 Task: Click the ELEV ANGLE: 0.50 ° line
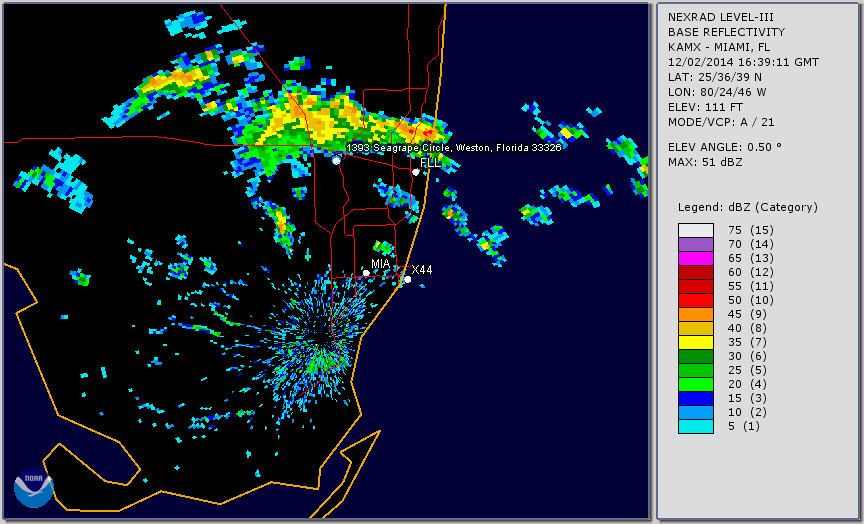(x=725, y=147)
